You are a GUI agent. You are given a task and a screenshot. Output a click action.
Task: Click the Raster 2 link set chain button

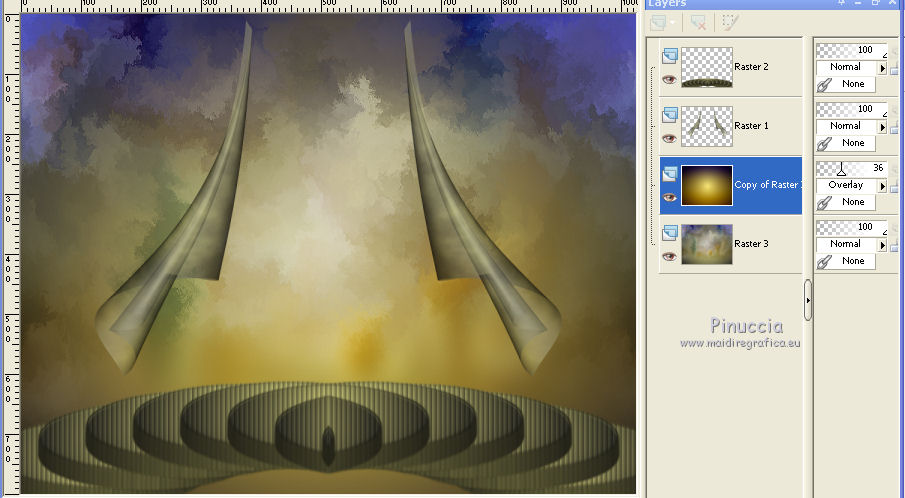pyautogui.click(x=846, y=84)
